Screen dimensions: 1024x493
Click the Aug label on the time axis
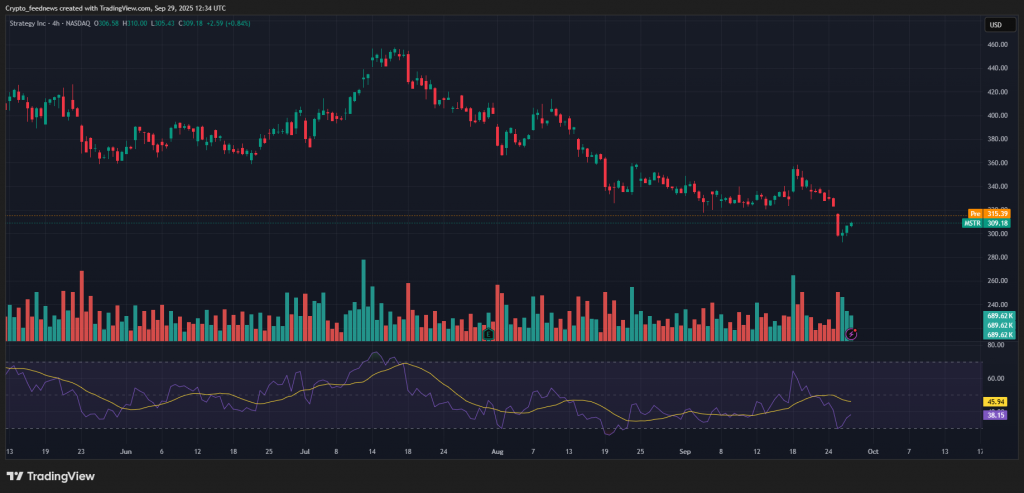497,452
